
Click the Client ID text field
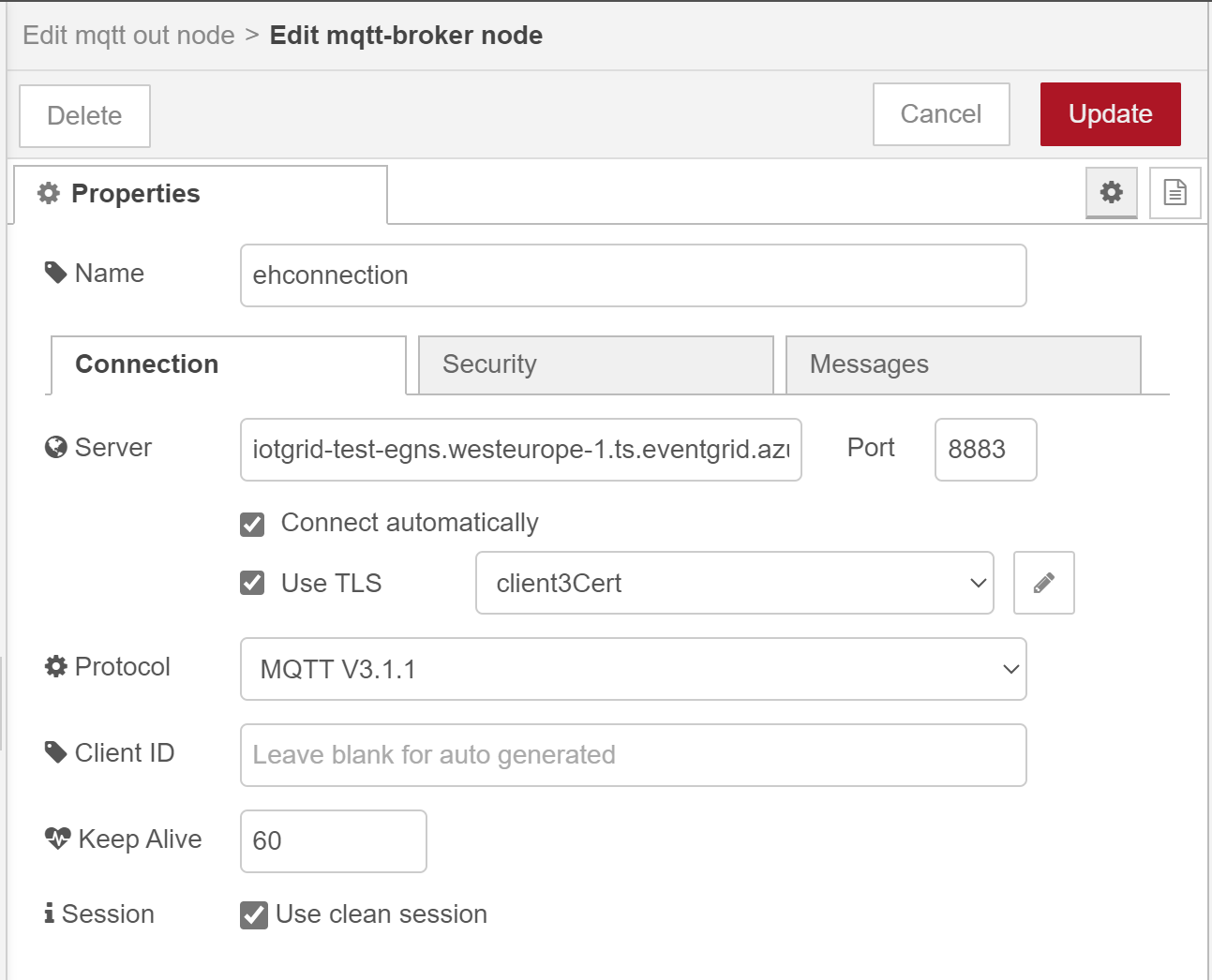(633, 755)
